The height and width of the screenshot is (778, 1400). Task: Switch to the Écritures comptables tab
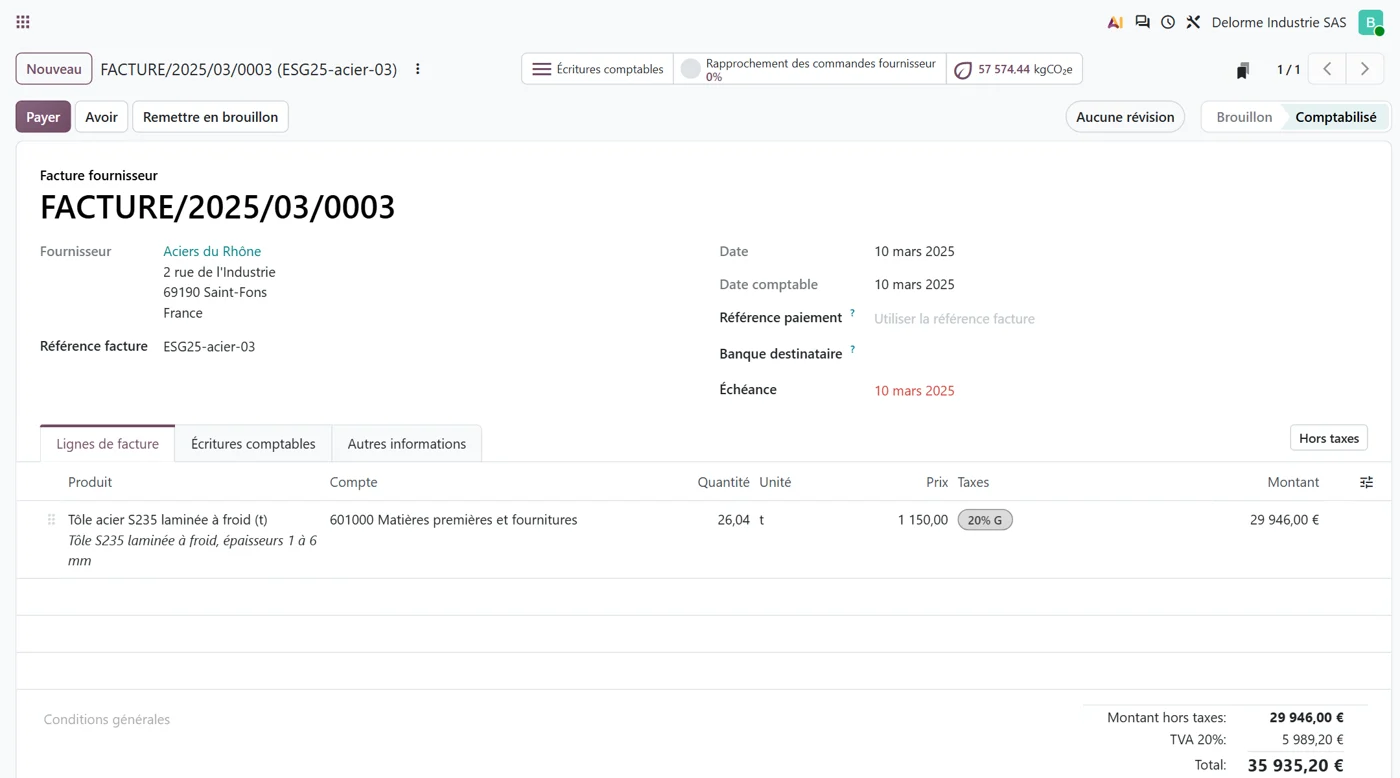[x=253, y=444]
